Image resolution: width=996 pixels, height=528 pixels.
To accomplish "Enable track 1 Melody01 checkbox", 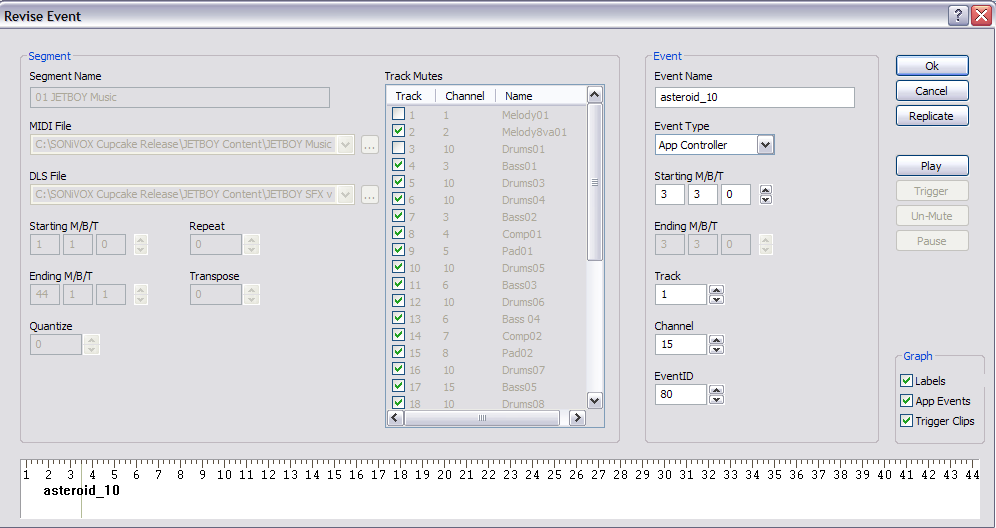I will pyautogui.click(x=398, y=115).
